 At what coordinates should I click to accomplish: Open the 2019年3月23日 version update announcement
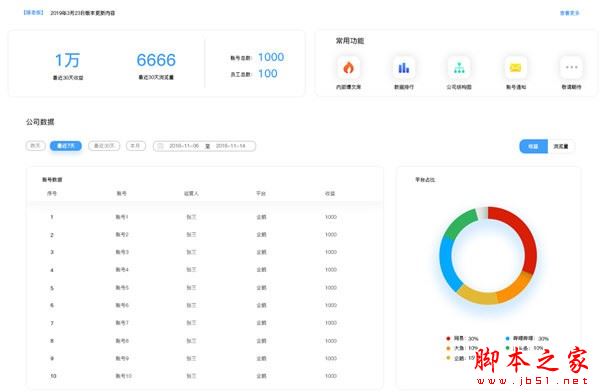coord(83,13)
